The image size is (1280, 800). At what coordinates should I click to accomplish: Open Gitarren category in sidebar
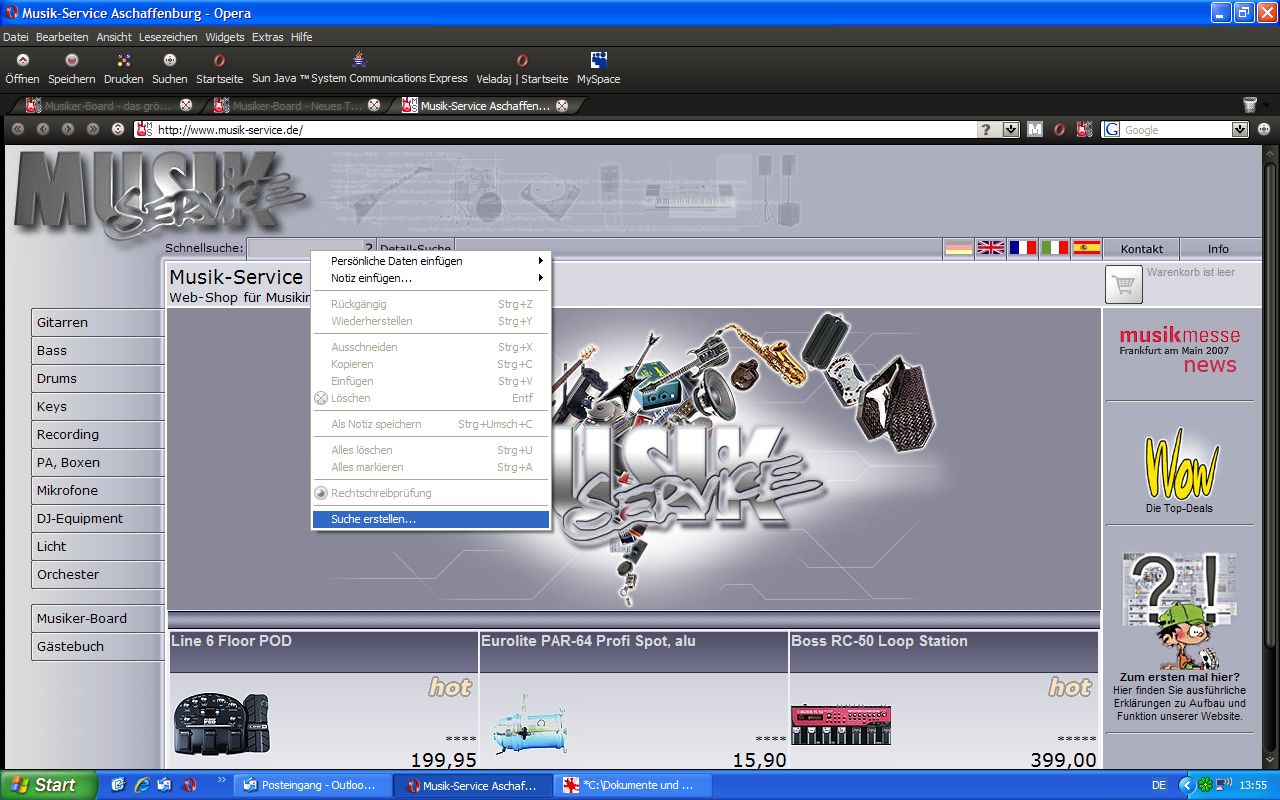[x=97, y=322]
